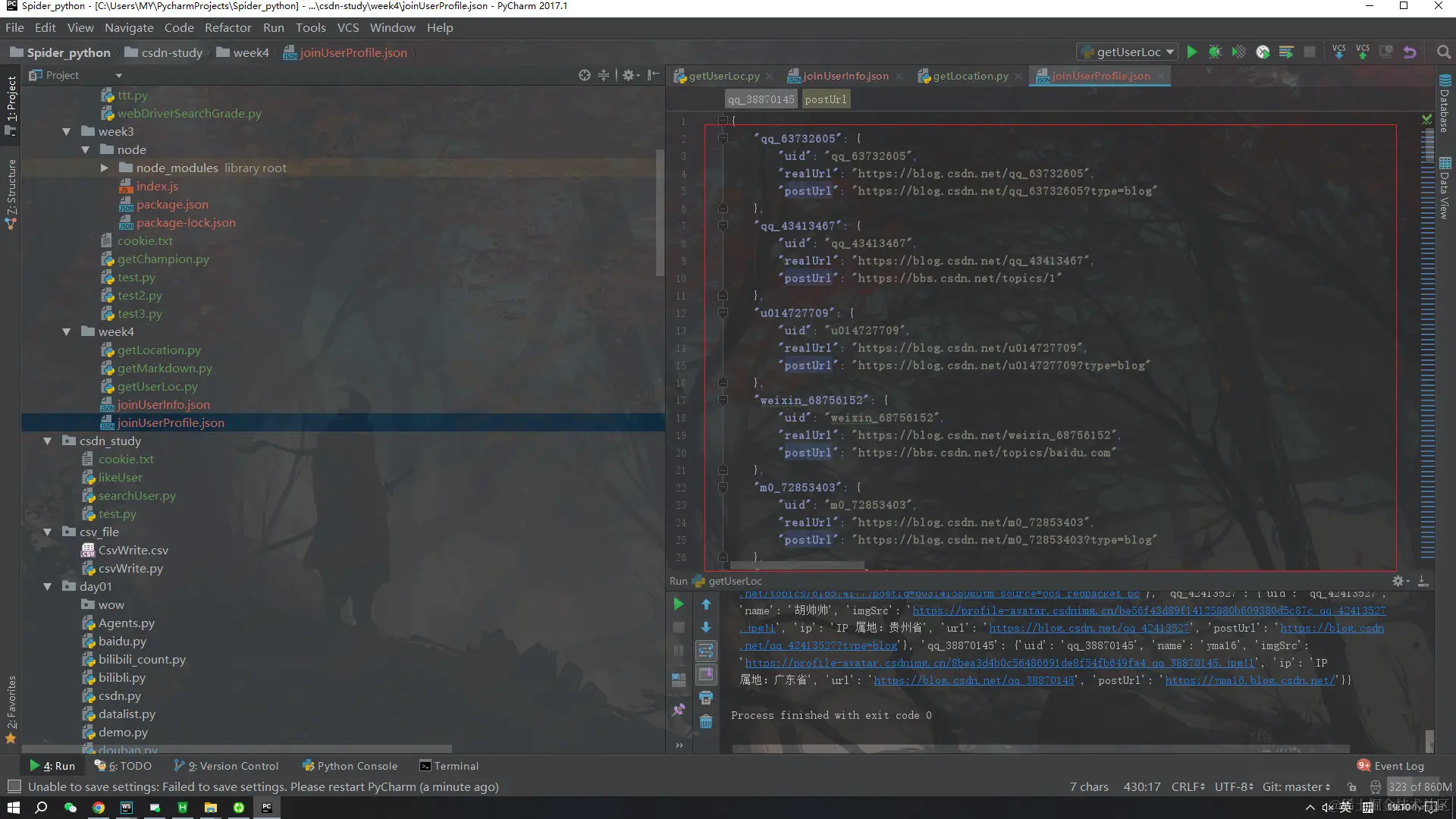Expand node_modules library root folder

click(x=105, y=168)
